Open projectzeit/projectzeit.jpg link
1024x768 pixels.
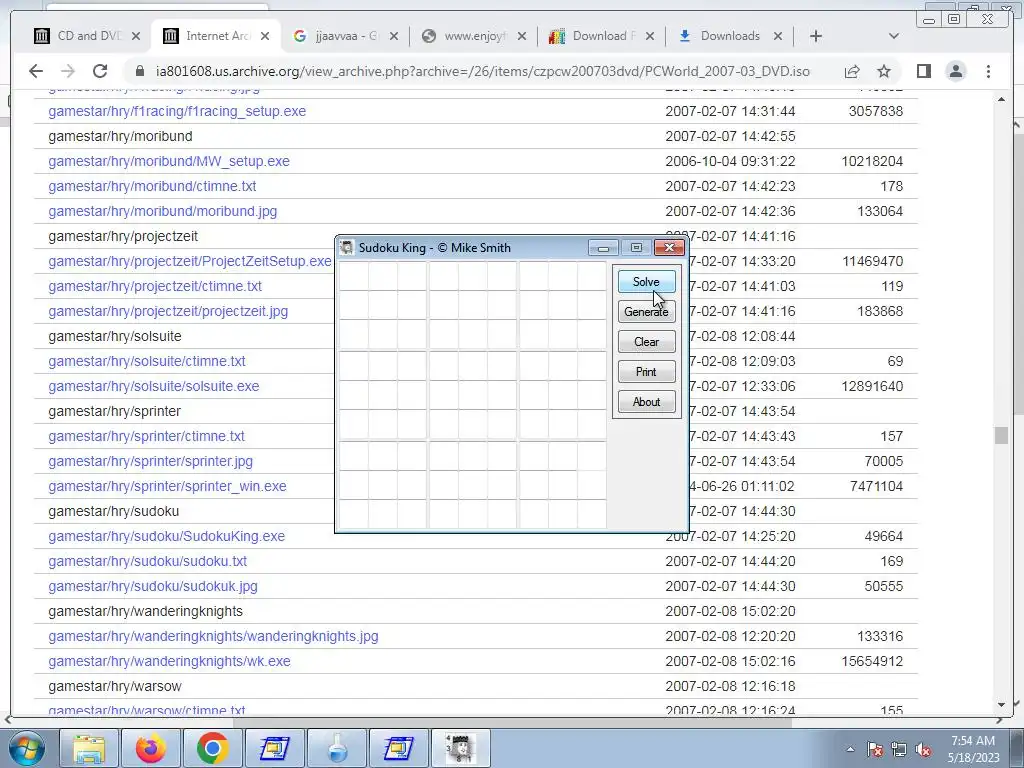pos(168,312)
